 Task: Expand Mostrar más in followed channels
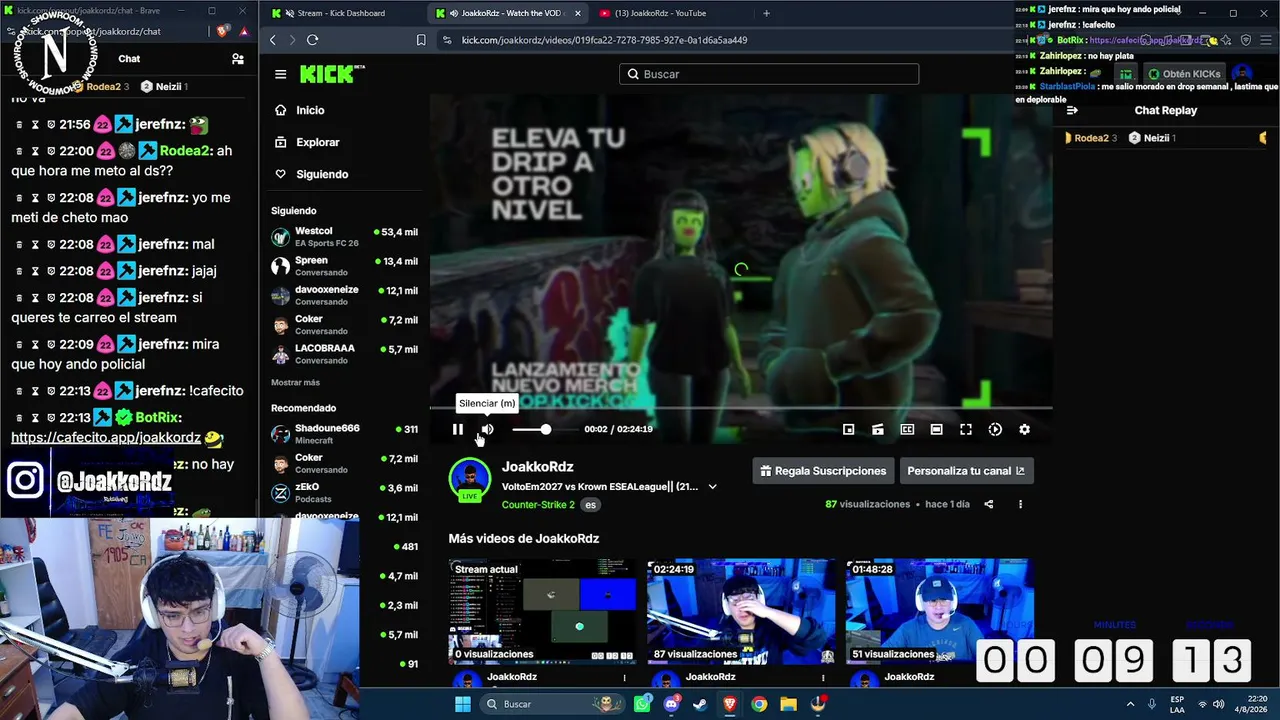(295, 383)
